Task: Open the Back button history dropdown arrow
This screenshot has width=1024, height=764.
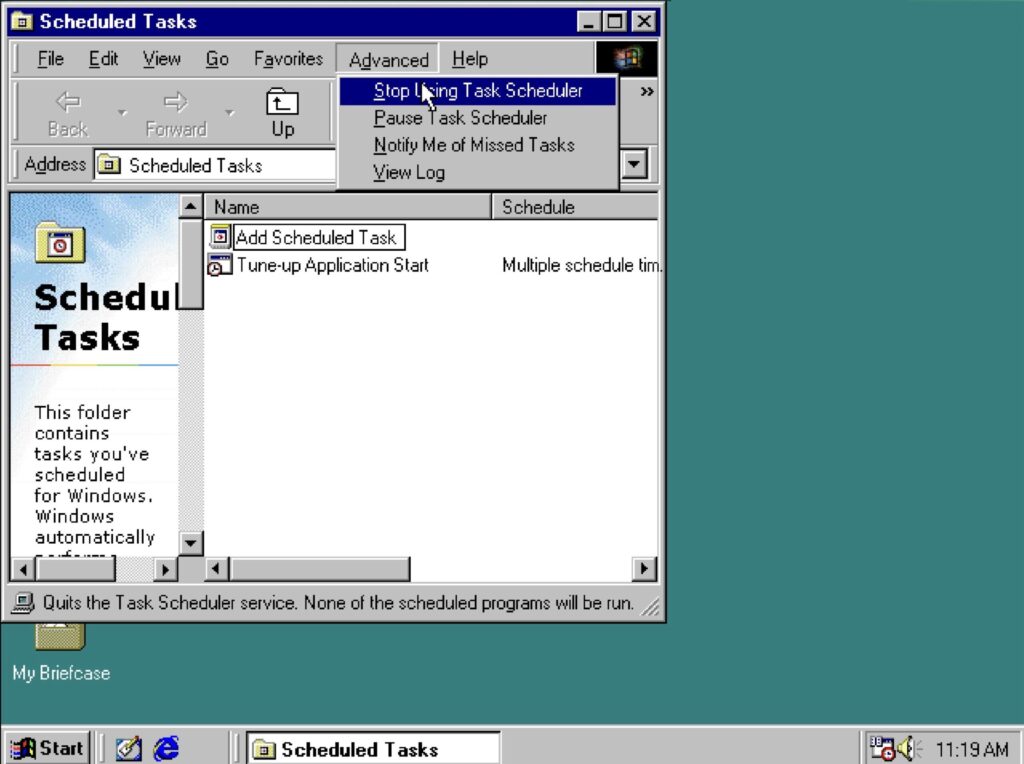Action: click(123, 113)
